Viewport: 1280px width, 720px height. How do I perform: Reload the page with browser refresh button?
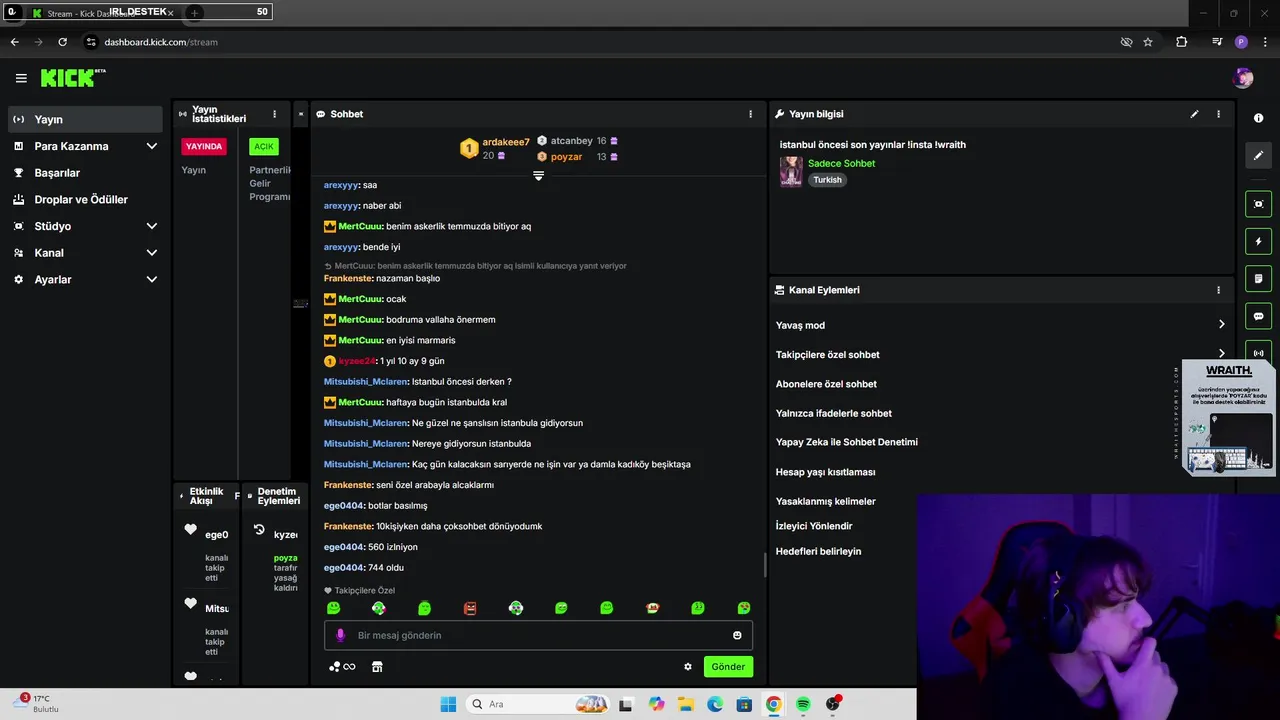[x=62, y=42]
